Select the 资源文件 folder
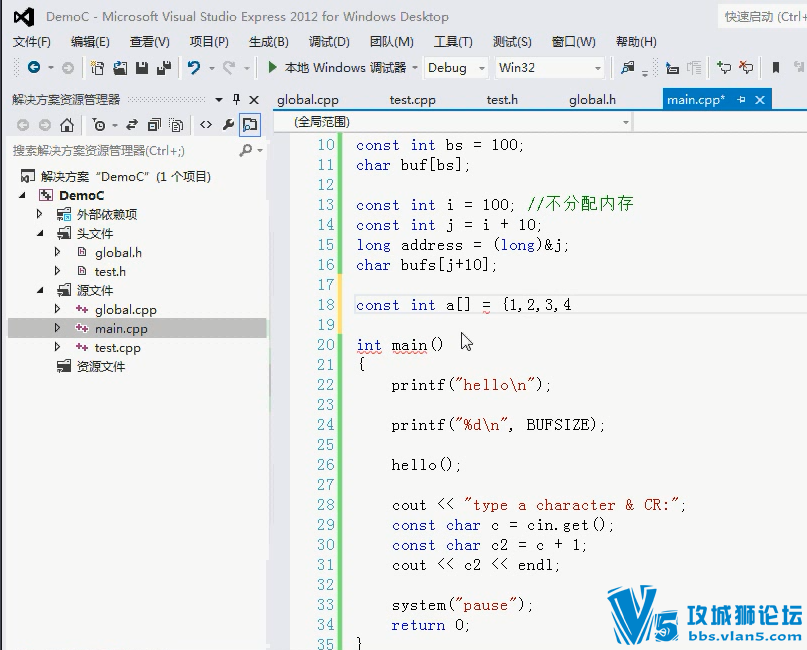This screenshot has width=807, height=650. coord(101,366)
